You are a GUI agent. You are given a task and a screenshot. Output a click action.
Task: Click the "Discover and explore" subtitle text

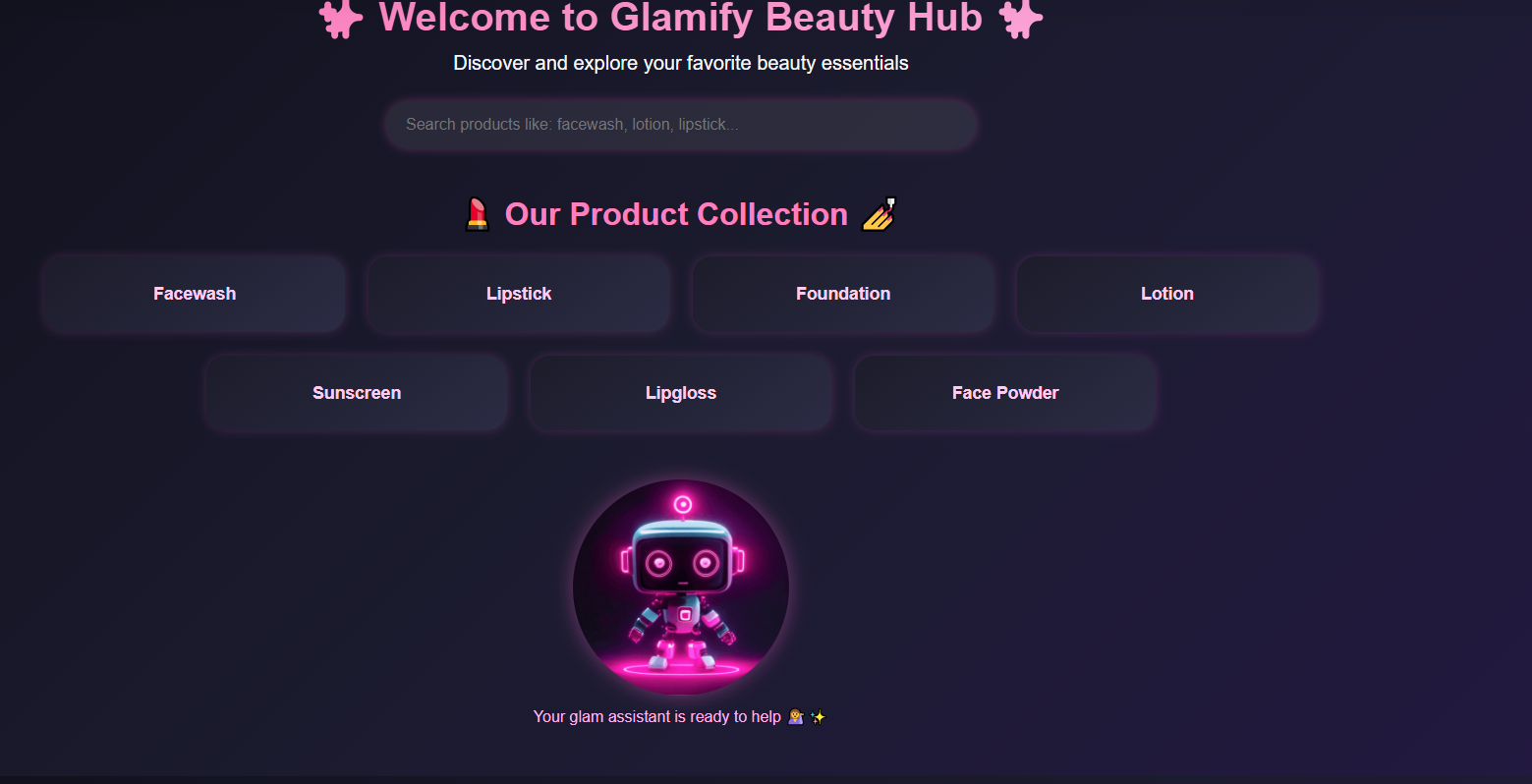[681, 63]
